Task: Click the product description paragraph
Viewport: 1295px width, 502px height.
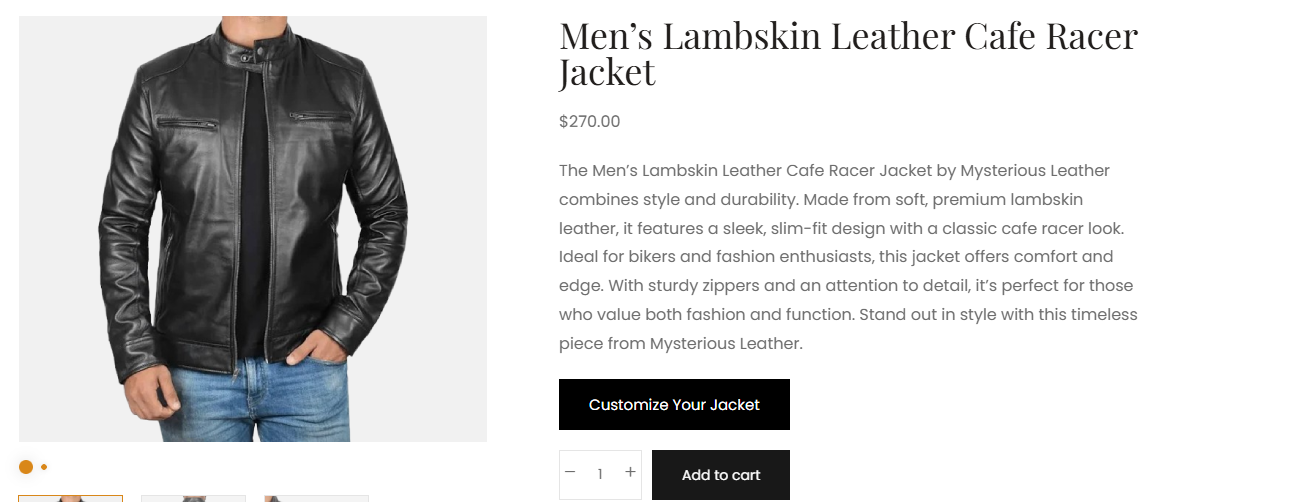Action: (x=849, y=257)
